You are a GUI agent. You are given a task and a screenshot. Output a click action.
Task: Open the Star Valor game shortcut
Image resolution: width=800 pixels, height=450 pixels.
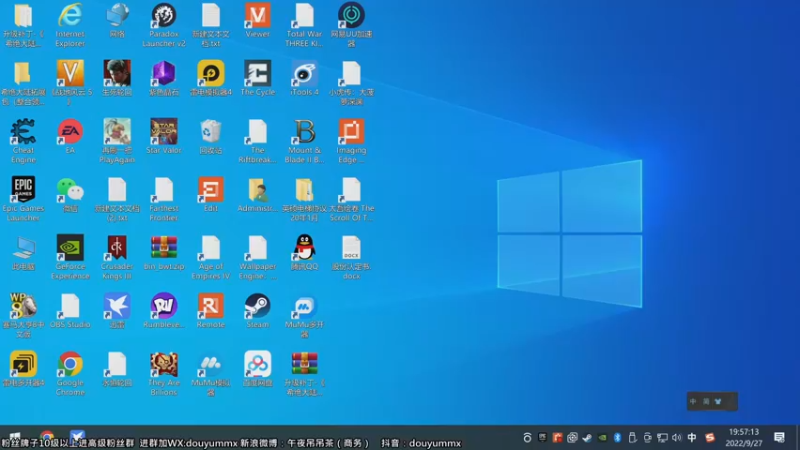coord(164,137)
